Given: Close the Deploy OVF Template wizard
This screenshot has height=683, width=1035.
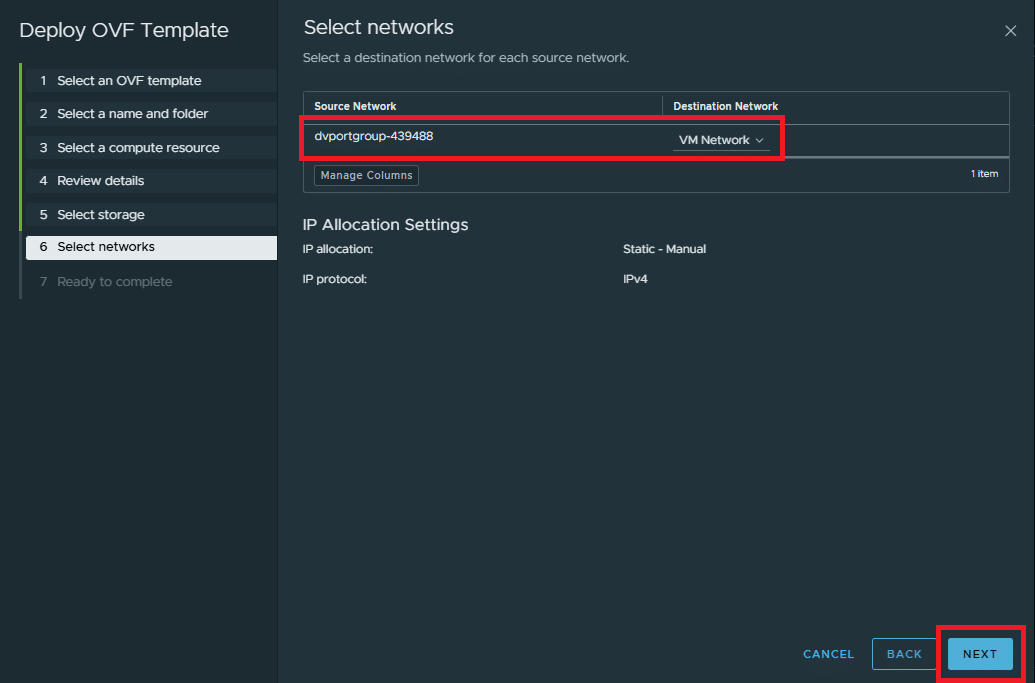Looking at the screenshot, I should point(1010,31).
